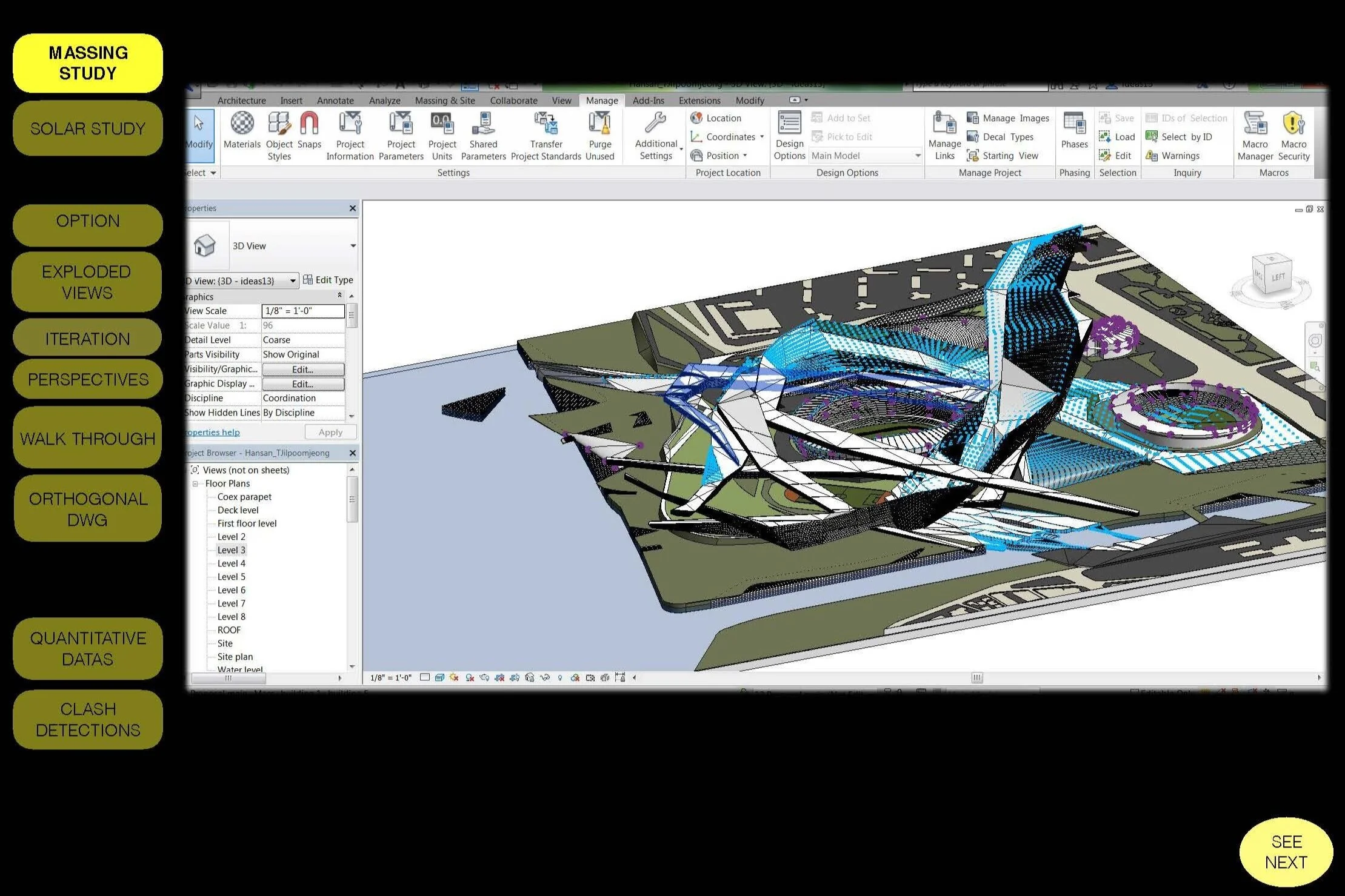This screenshot has height=896, width=1345.
Task: Open the Coordinates dropdown menu
Action: pos(735,137)
